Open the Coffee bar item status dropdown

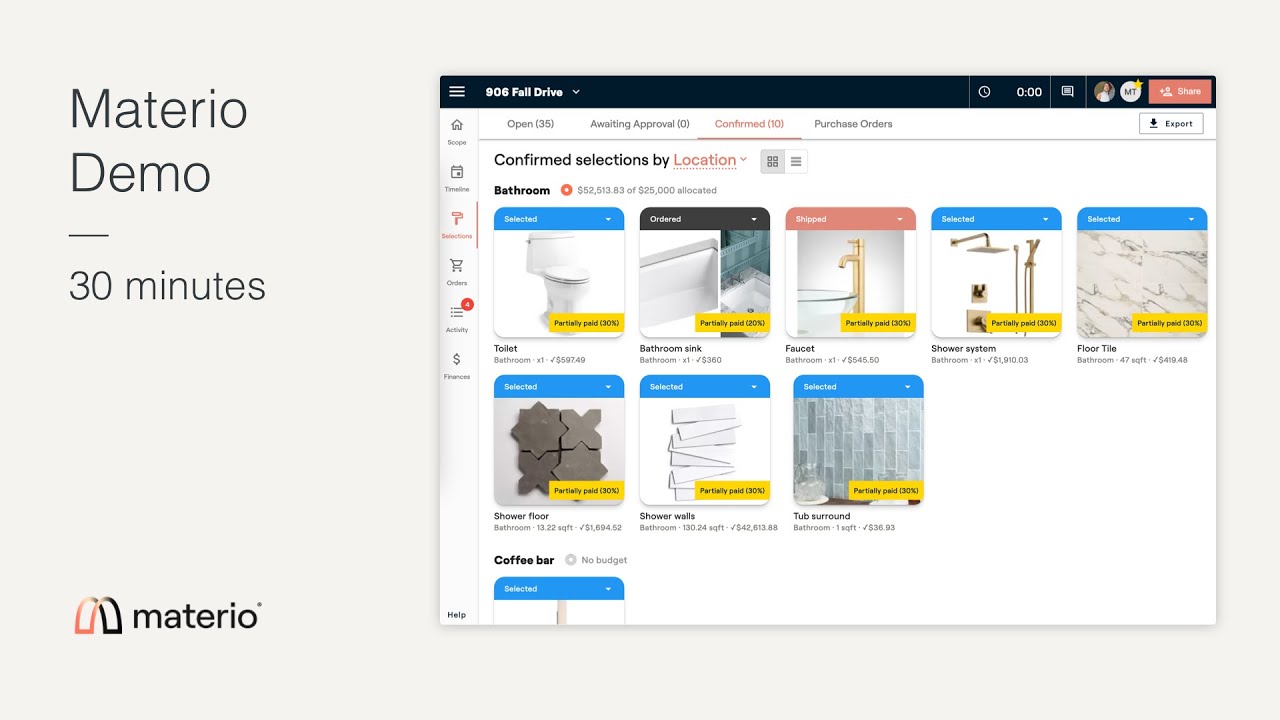point(608,589)
